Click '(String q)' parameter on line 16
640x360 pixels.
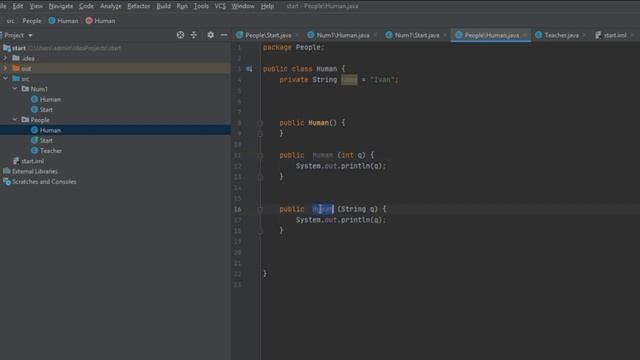coord(358,209)
